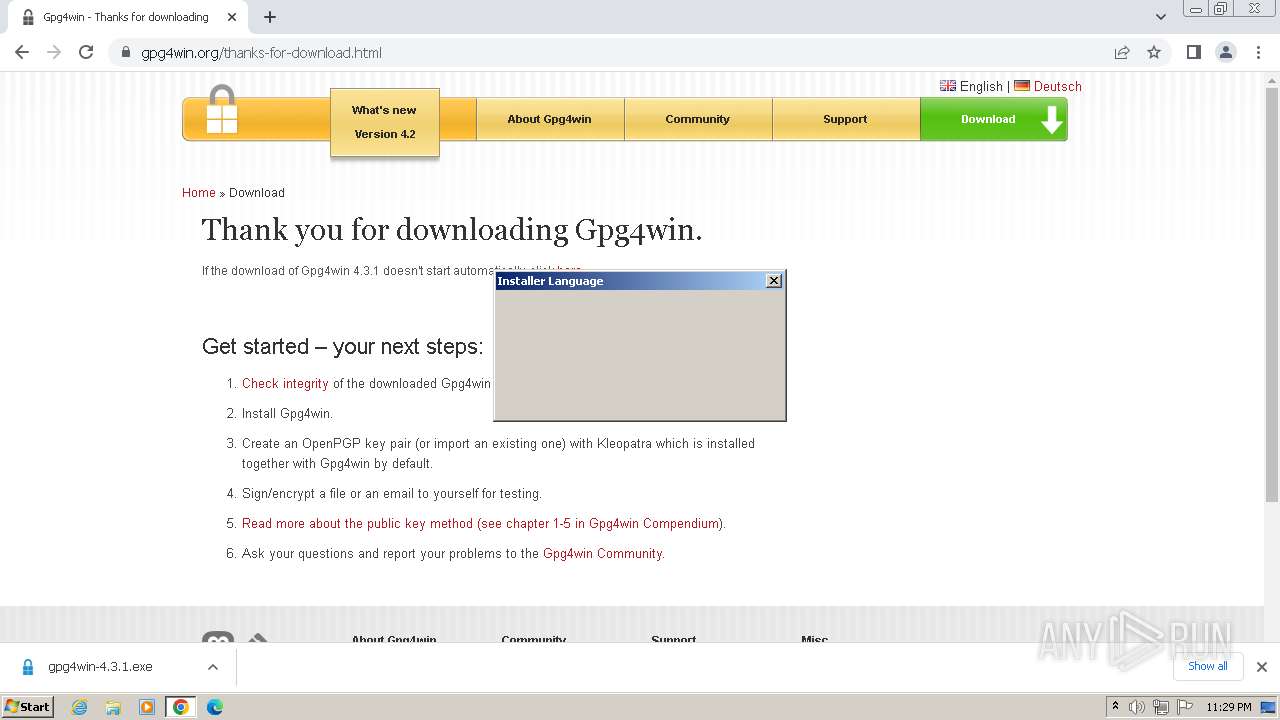Open the About Gpg4win menu
Image resolution: width=1280 pixels, height=720 pixels.
549,119
